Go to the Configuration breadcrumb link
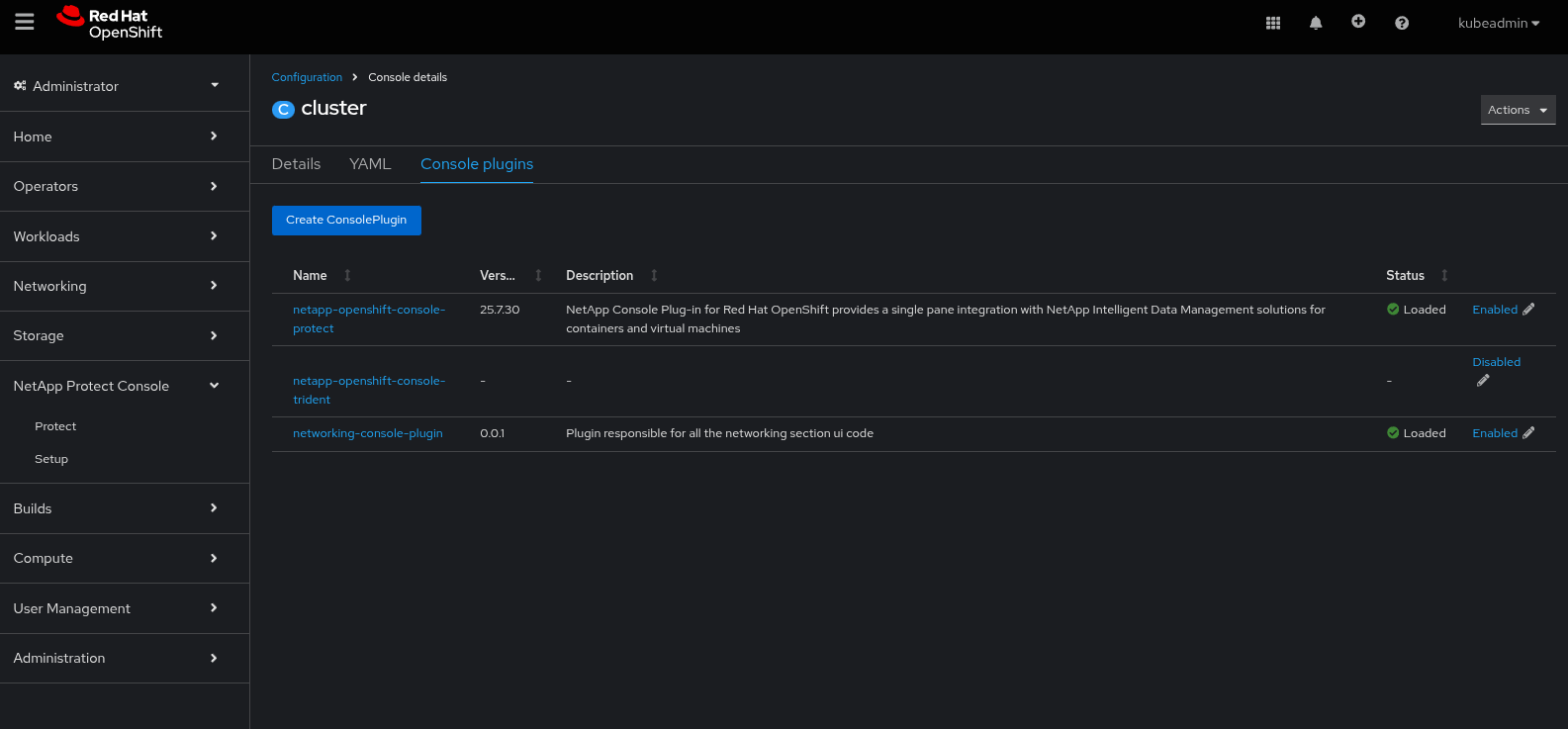 coord(307,77)
